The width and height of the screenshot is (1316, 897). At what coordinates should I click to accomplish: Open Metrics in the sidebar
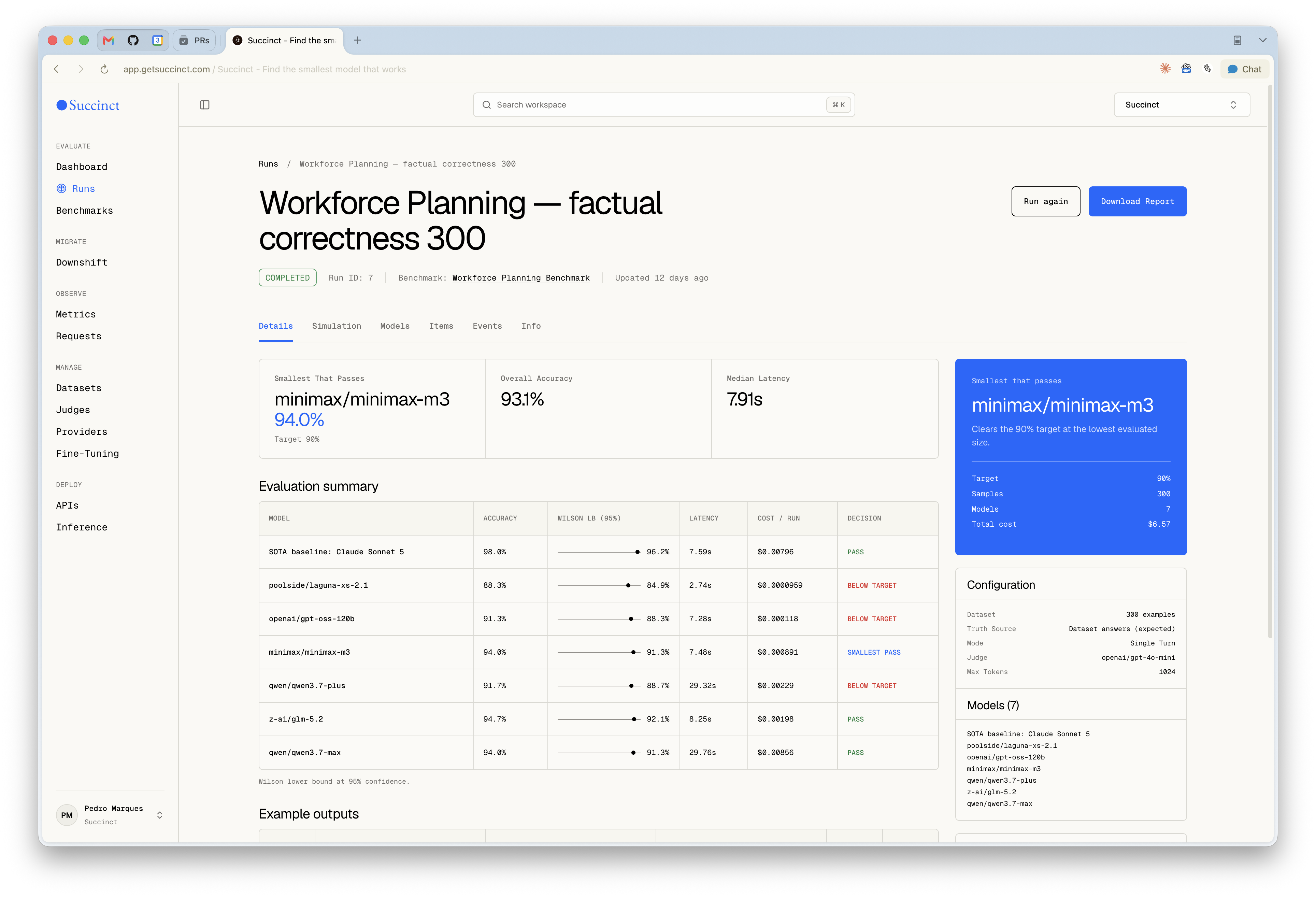pyautogui.click(x=76, y=314)
